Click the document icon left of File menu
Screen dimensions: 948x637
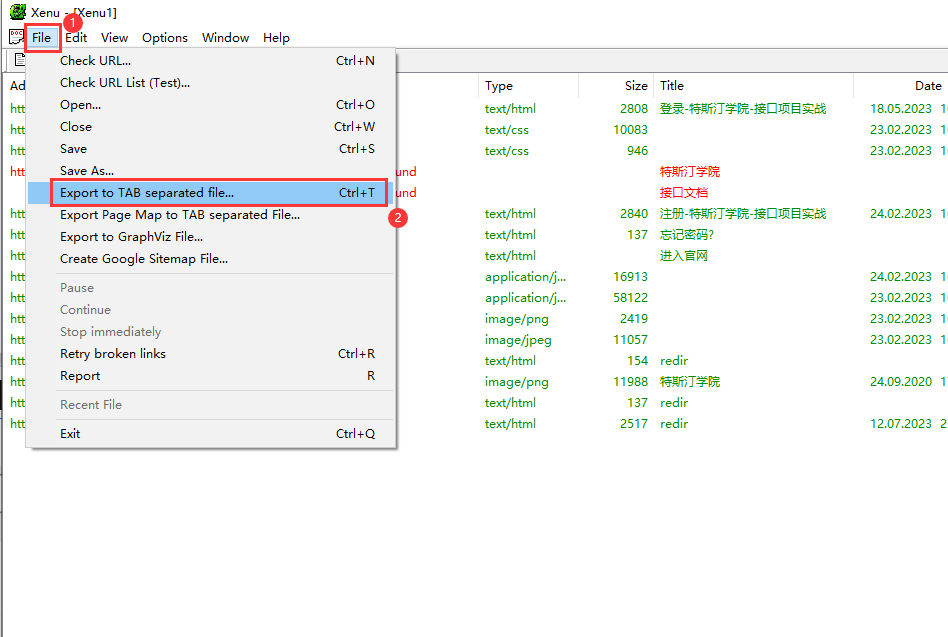tap(16, 37)
